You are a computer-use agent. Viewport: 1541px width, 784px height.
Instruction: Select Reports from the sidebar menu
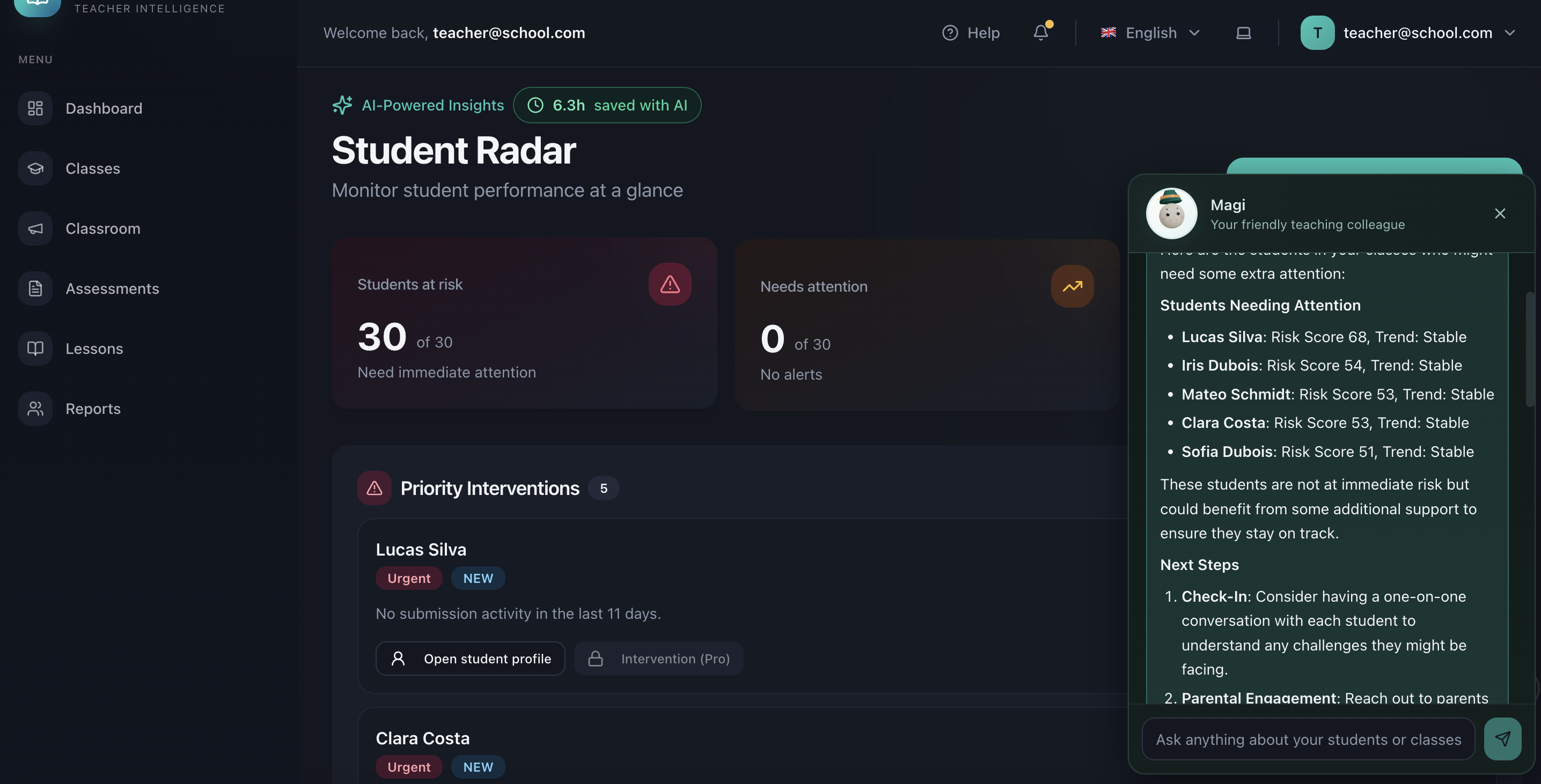pos(93,409)
